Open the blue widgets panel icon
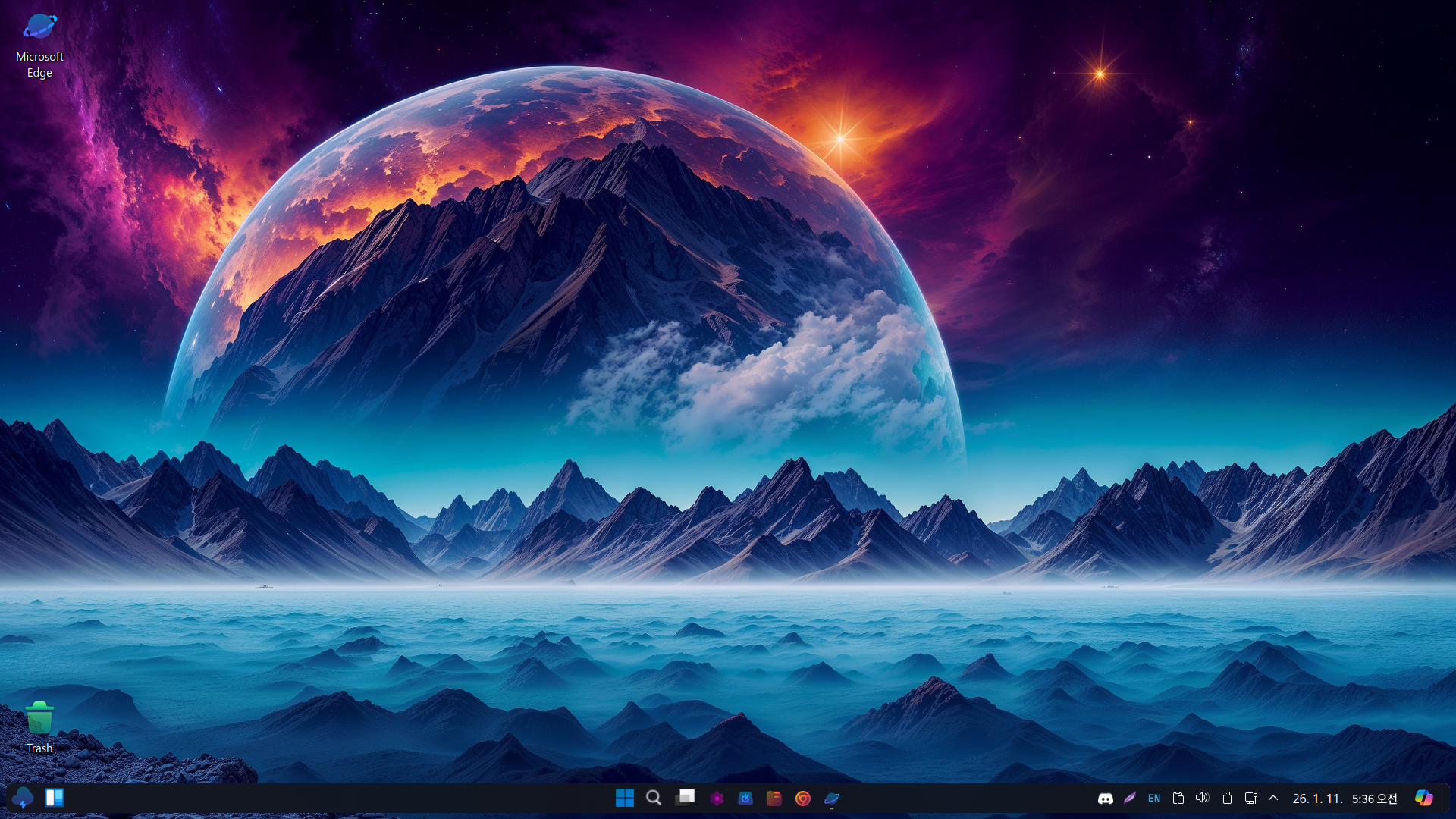 55,798
